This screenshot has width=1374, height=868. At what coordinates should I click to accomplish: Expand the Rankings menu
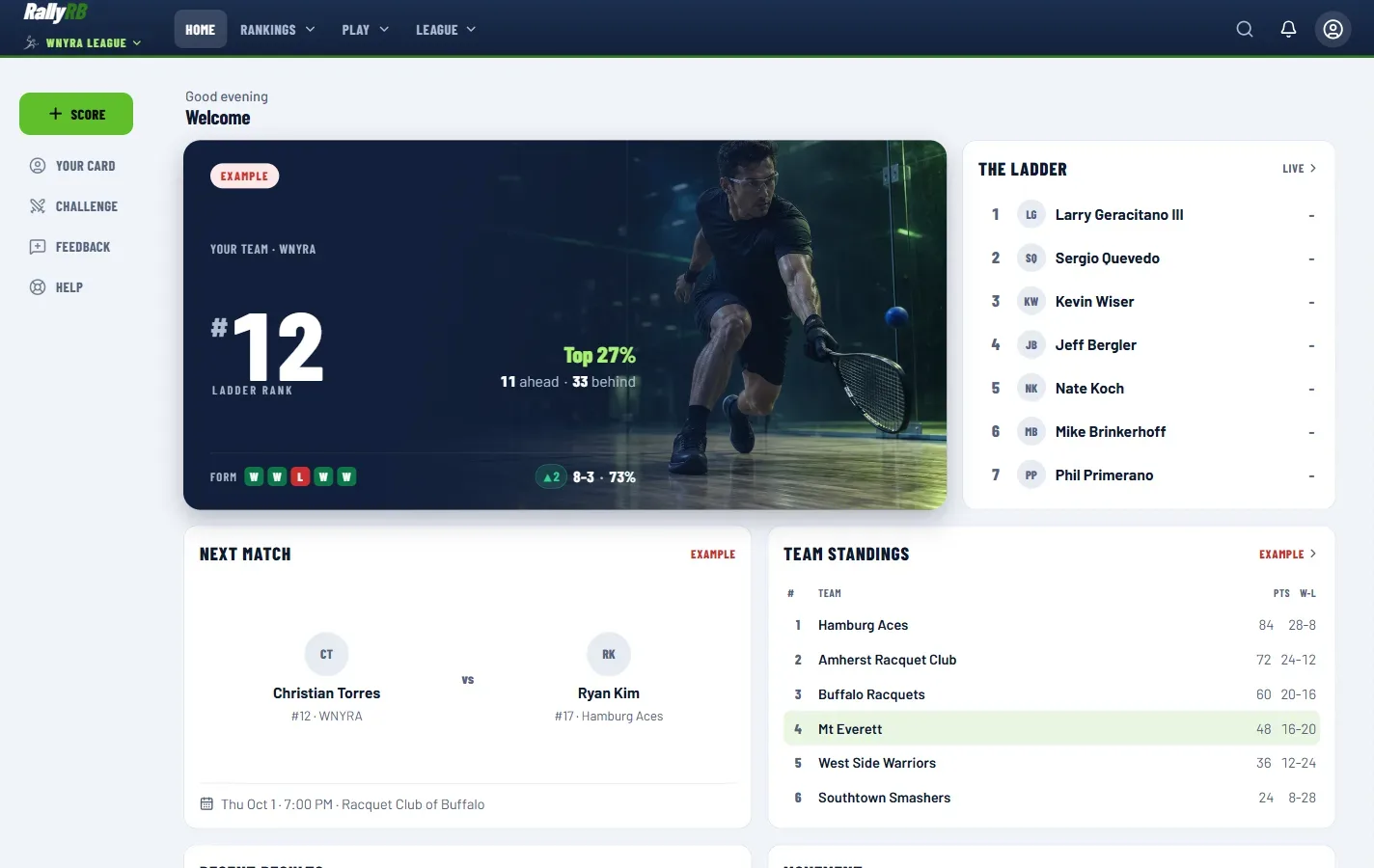pyautogui.click(x=278, y=30)
